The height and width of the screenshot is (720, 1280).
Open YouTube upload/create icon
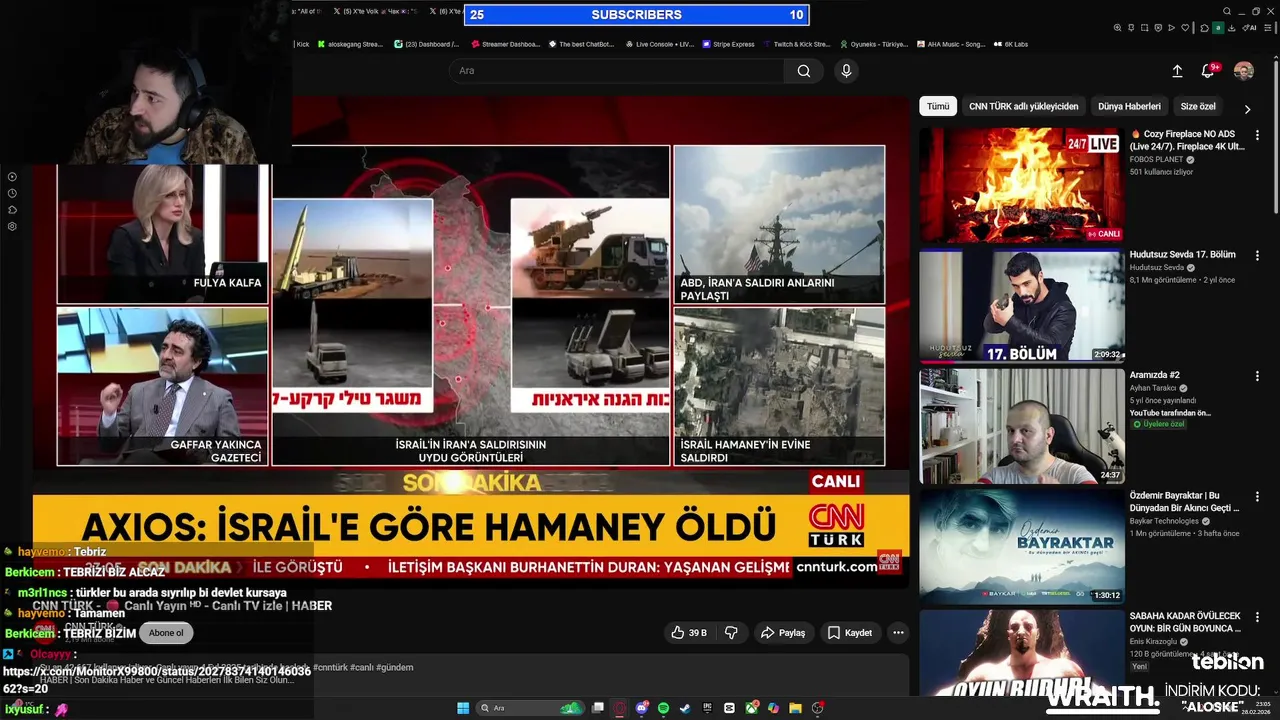tap(1177, 71)
